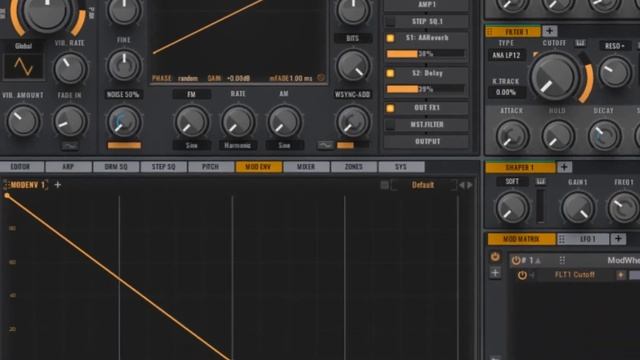Switch to the STEP SQ tab
The height and width of the screenshot is (360, 640).
pos(163,167)
